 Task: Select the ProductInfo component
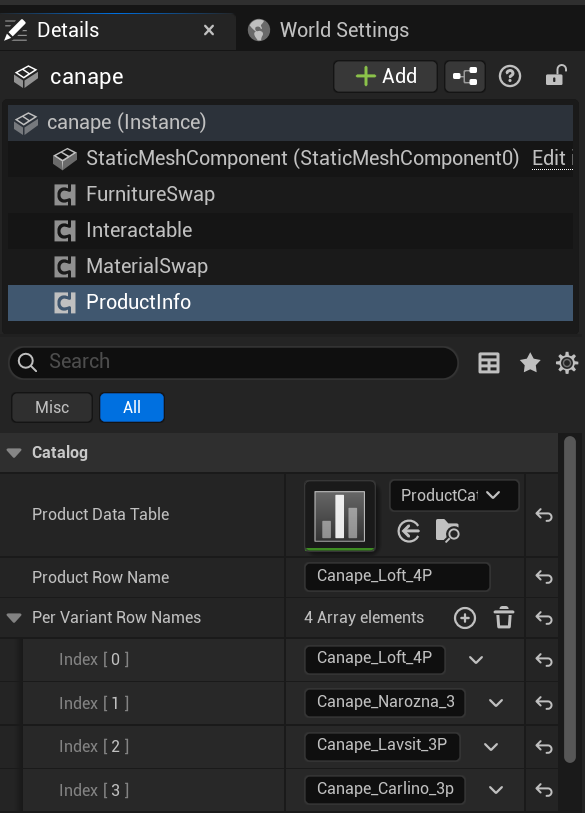point(290,302)
